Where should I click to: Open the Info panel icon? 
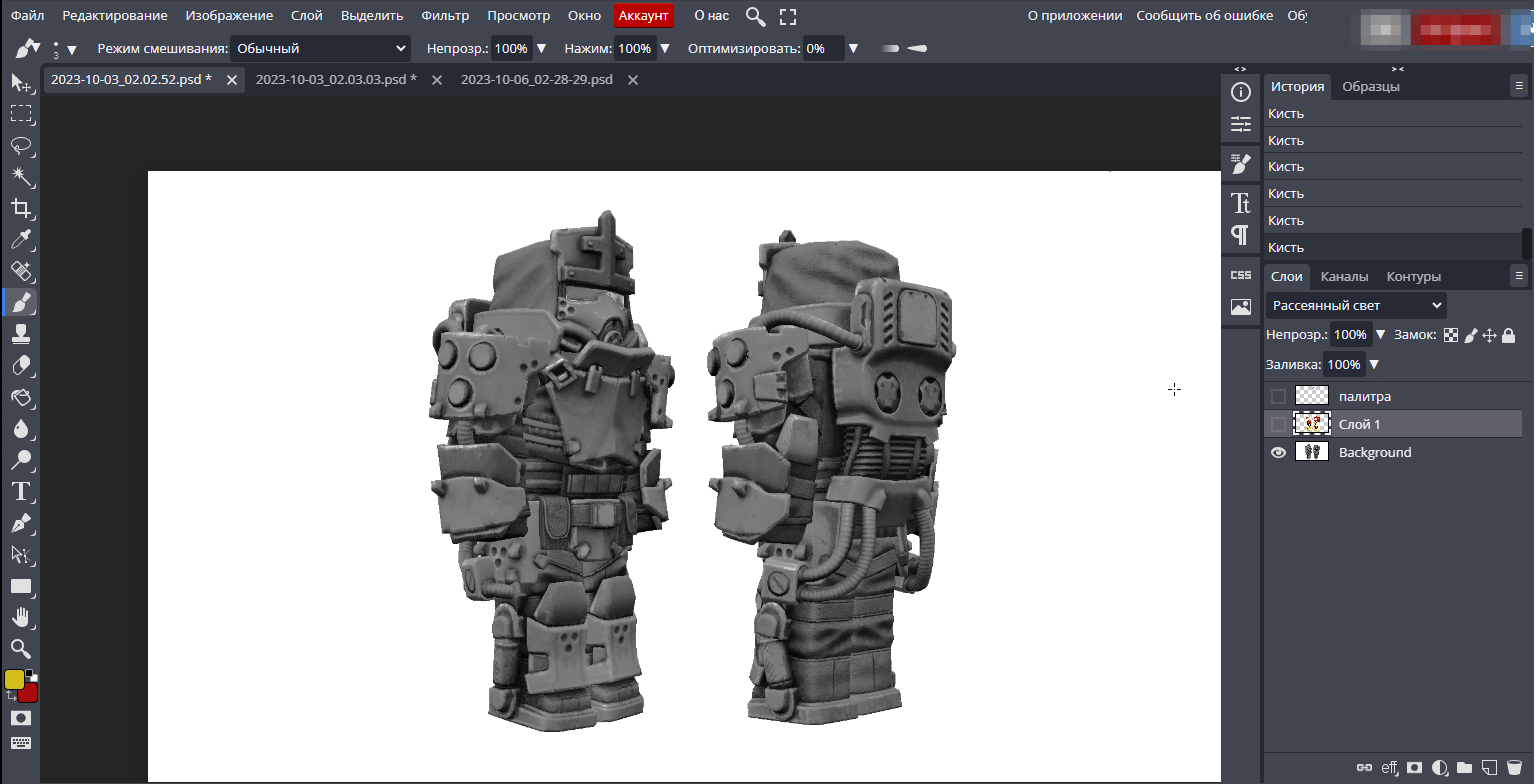click(1241, 92)
